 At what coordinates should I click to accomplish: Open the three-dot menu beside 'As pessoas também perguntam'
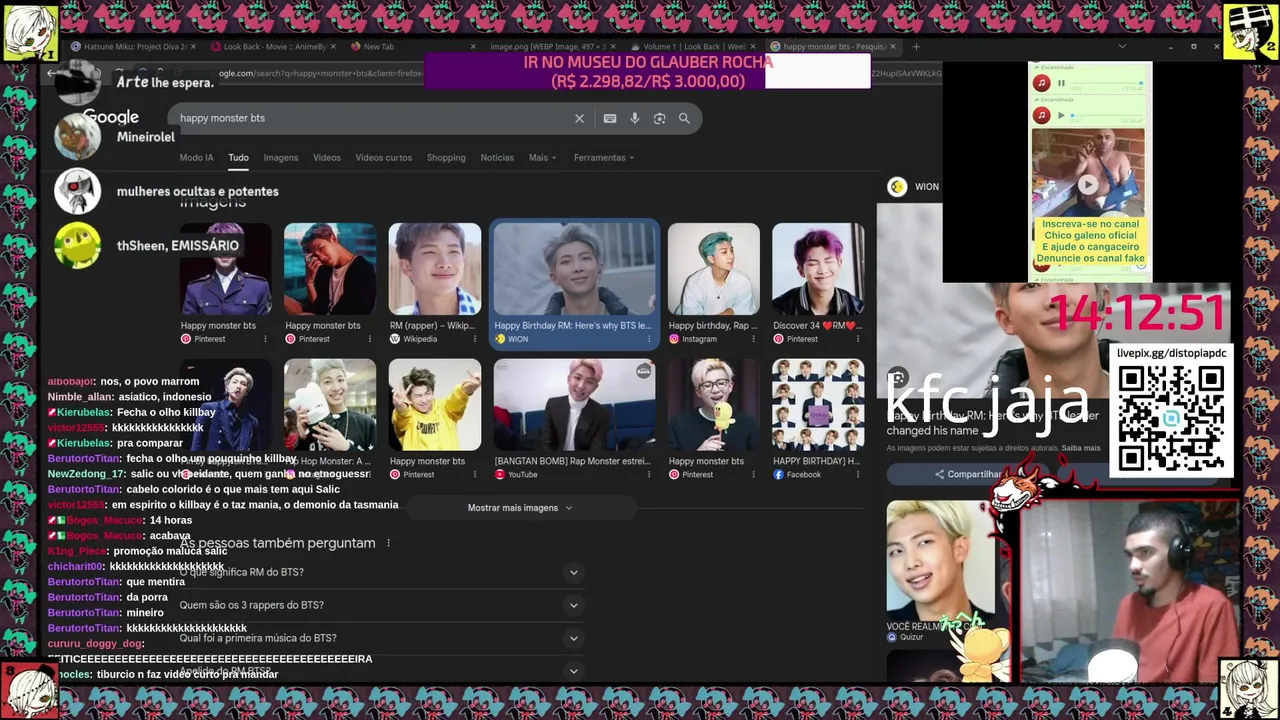(x=388, y=543)
